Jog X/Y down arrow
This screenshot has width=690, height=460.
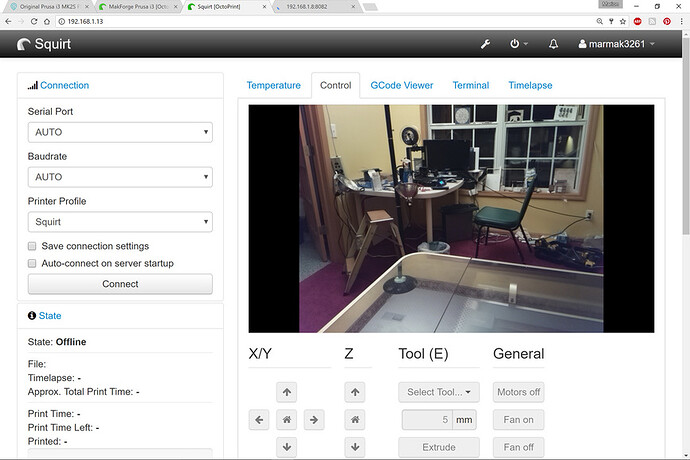point(286,447)
